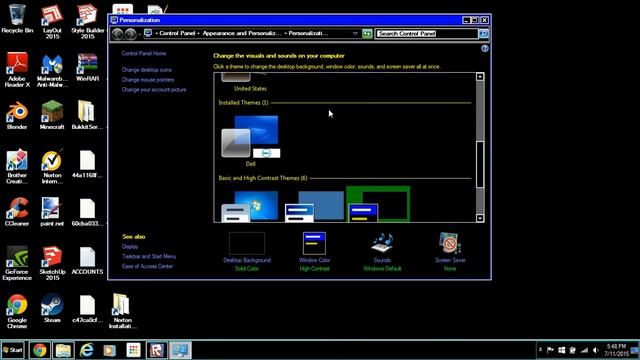
Task: Select the WinRAR desktop icon
Action: (87, 67)
